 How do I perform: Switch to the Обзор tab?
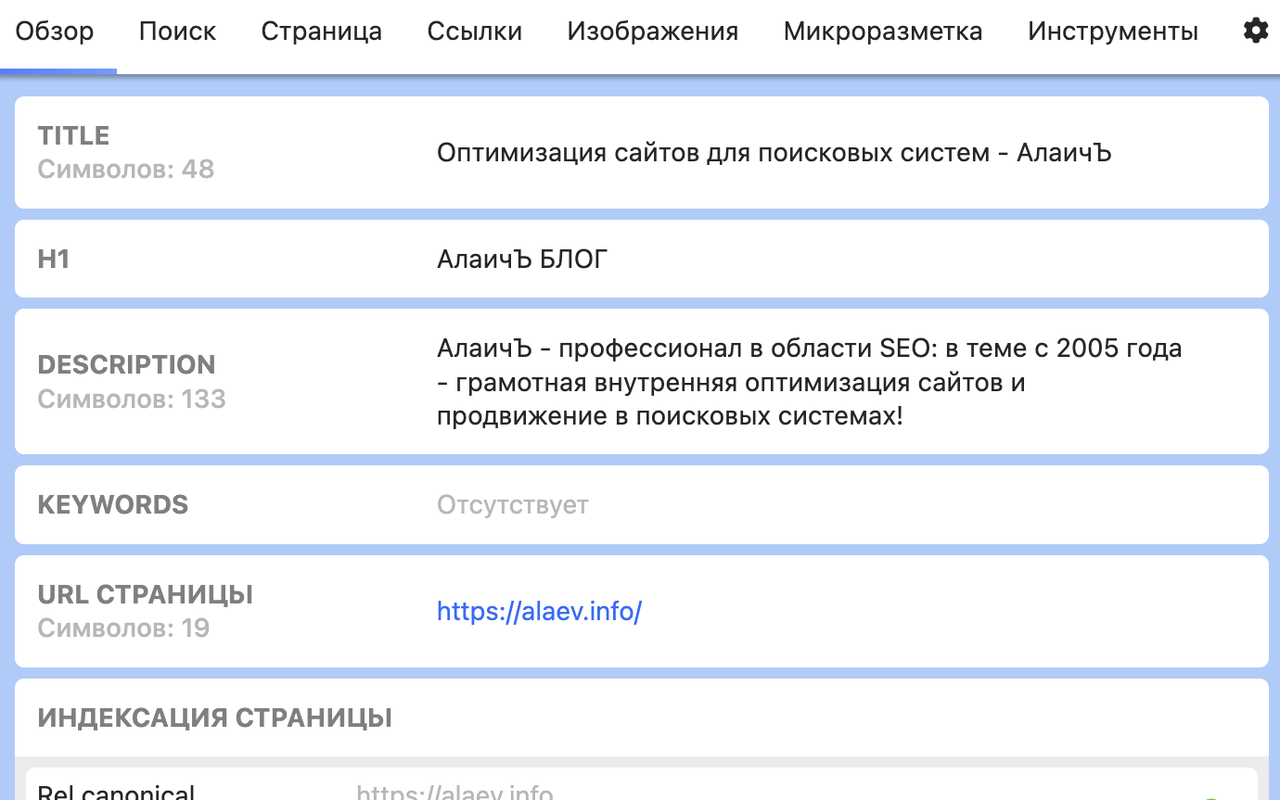point(55,31)
